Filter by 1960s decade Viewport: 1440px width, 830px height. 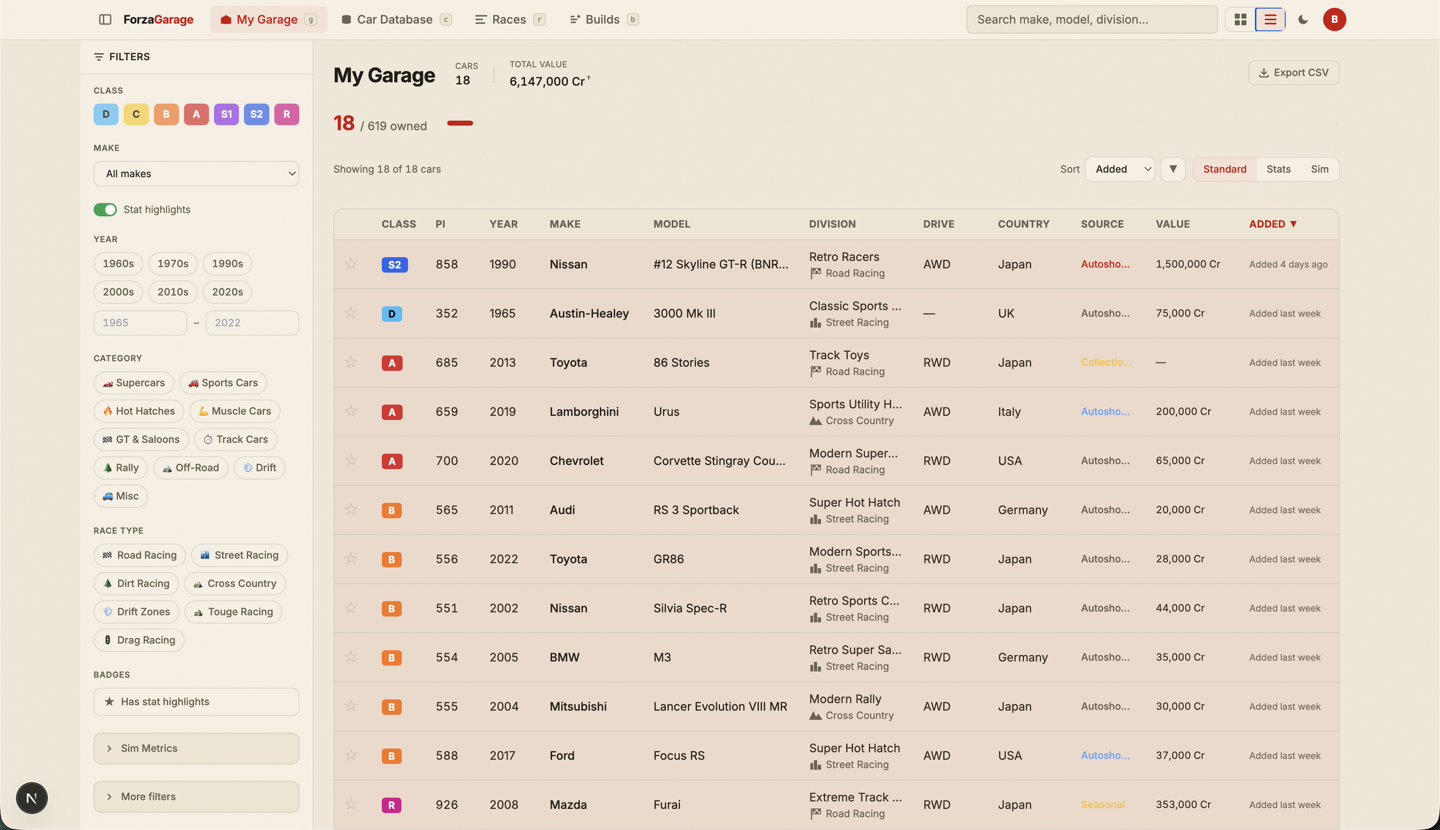[118, 264]
